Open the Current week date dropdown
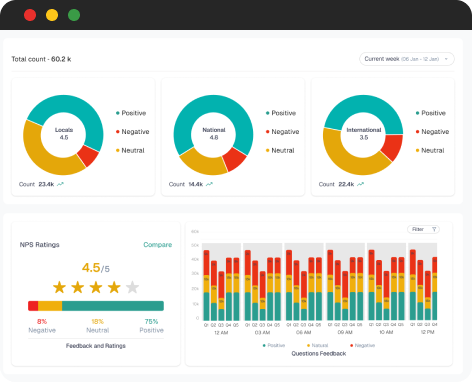Screen dimensions: 472x382 [x=407, y=59]
